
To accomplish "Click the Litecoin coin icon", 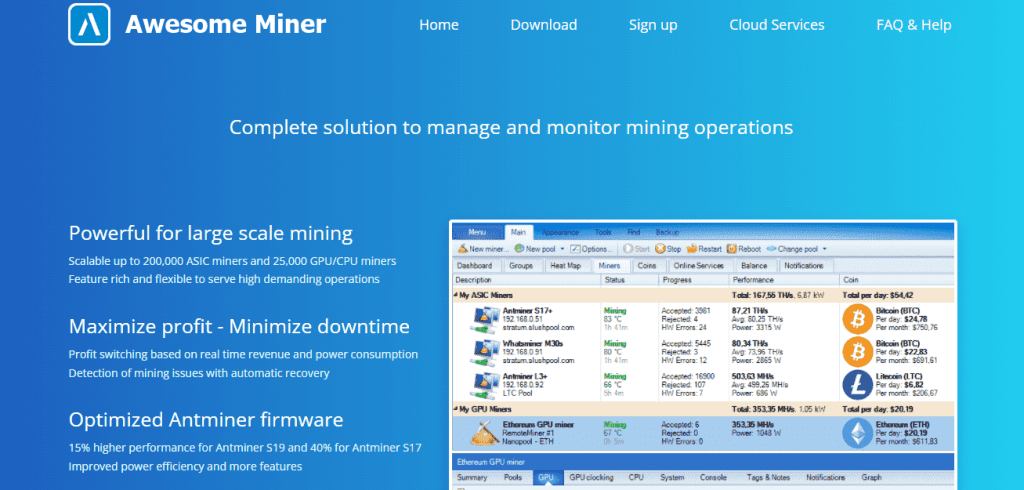I will [857, 385].
